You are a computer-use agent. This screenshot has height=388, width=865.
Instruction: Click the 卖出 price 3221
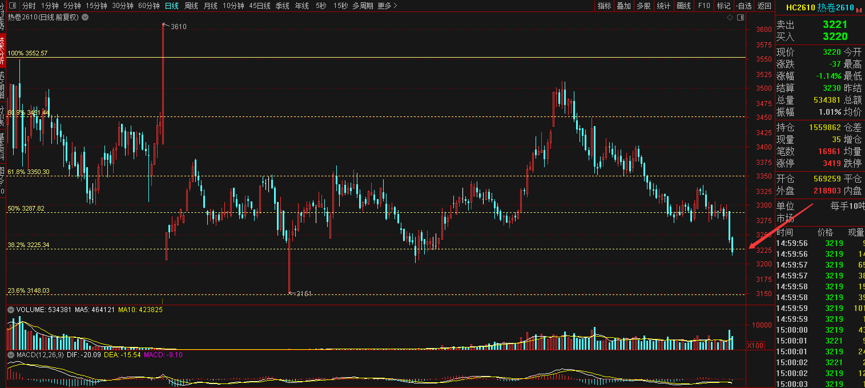[x=834, y=24]
